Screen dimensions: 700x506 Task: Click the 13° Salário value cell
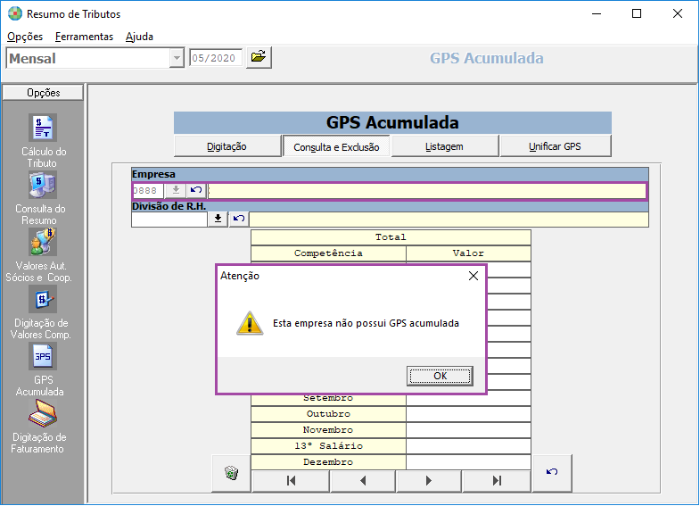(468, 446)
